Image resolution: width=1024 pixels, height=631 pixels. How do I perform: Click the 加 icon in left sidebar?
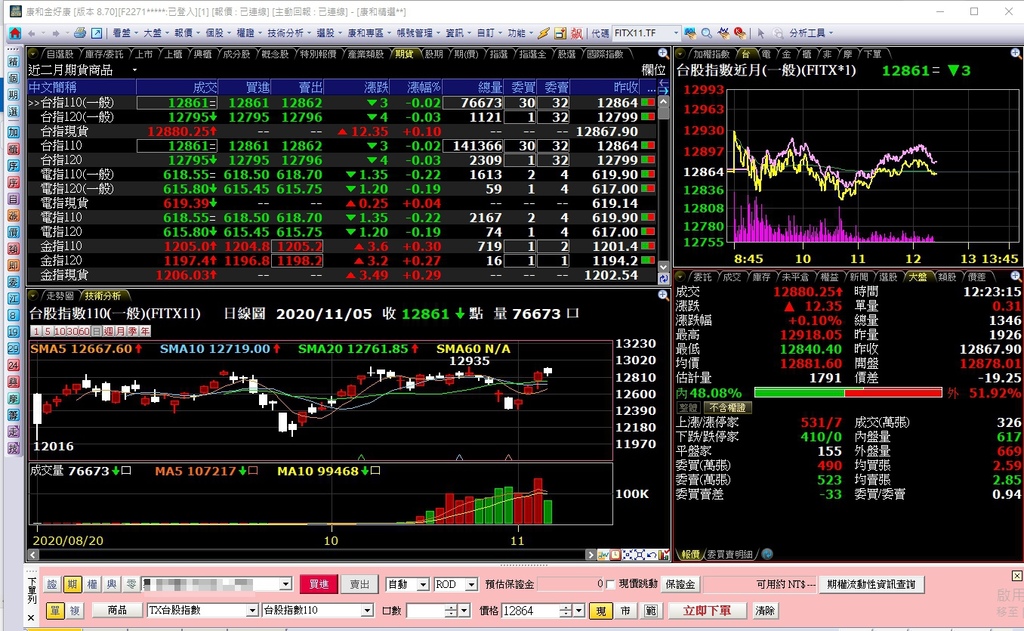tap(13, 132)
